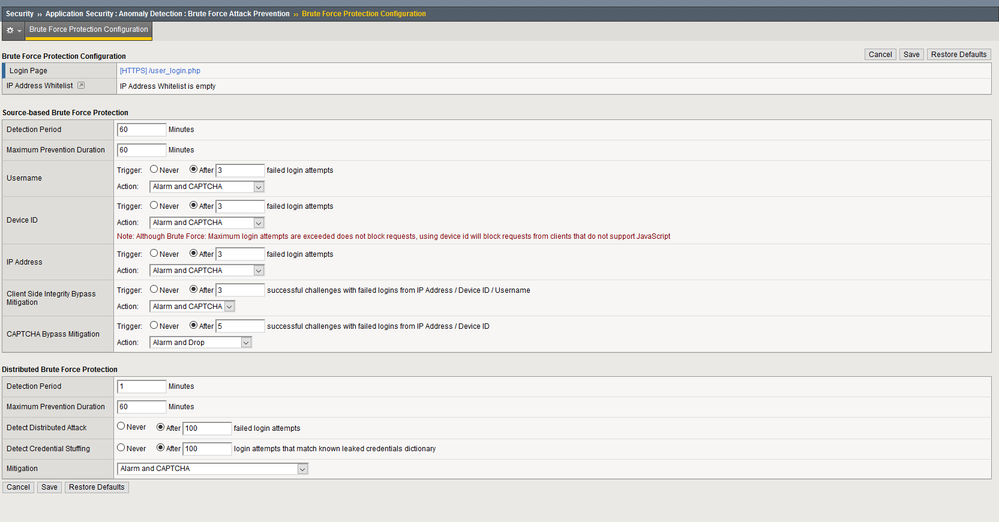Click top Restore Defaults button
This screenshot has height=522, width=999.
pyautogui.click(x=958, y=54)
